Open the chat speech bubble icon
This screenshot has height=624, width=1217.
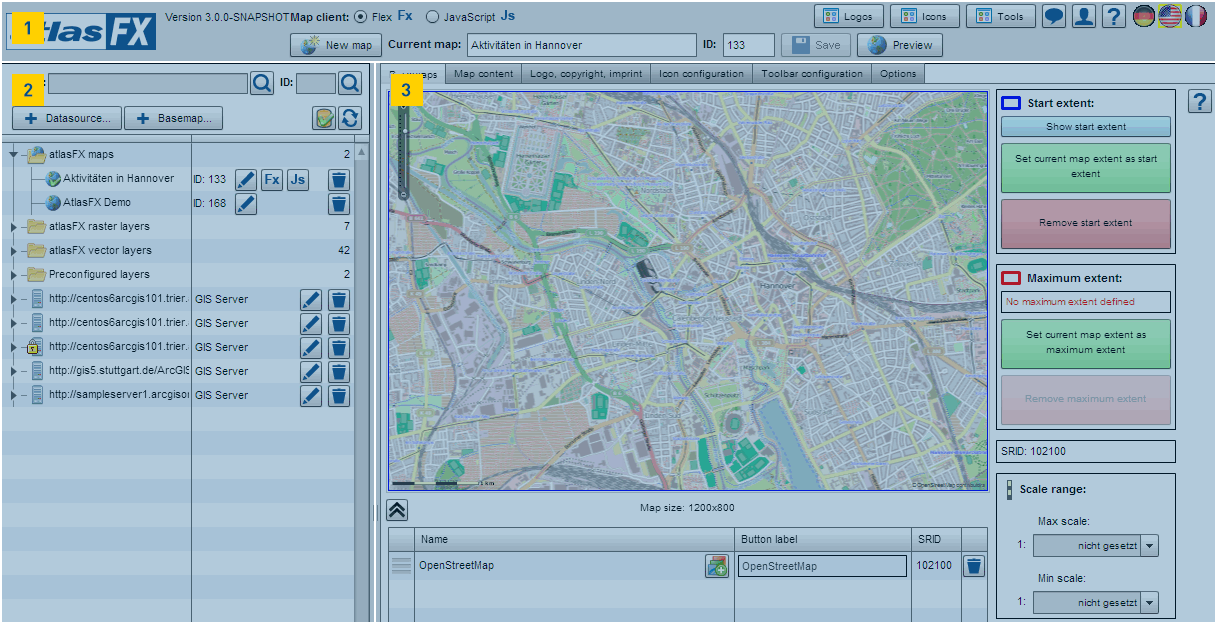pyautogui.click(x=1053, y=16)
